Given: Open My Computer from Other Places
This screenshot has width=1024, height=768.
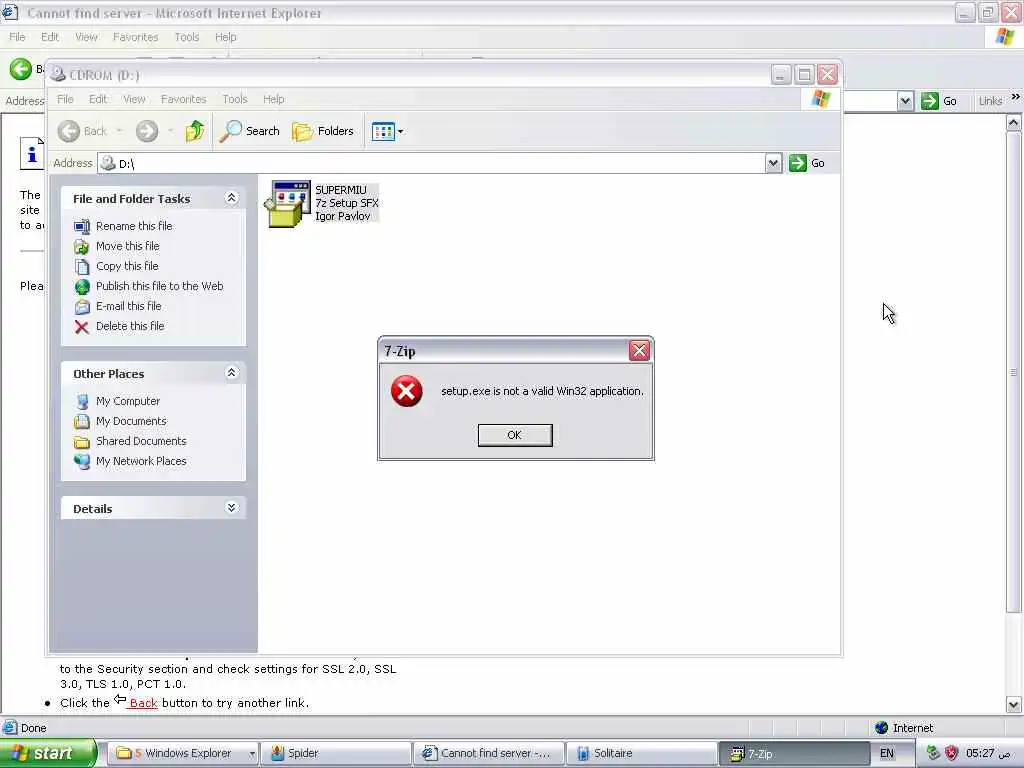Looking at the screenshot, I should (x=128, y=401).
